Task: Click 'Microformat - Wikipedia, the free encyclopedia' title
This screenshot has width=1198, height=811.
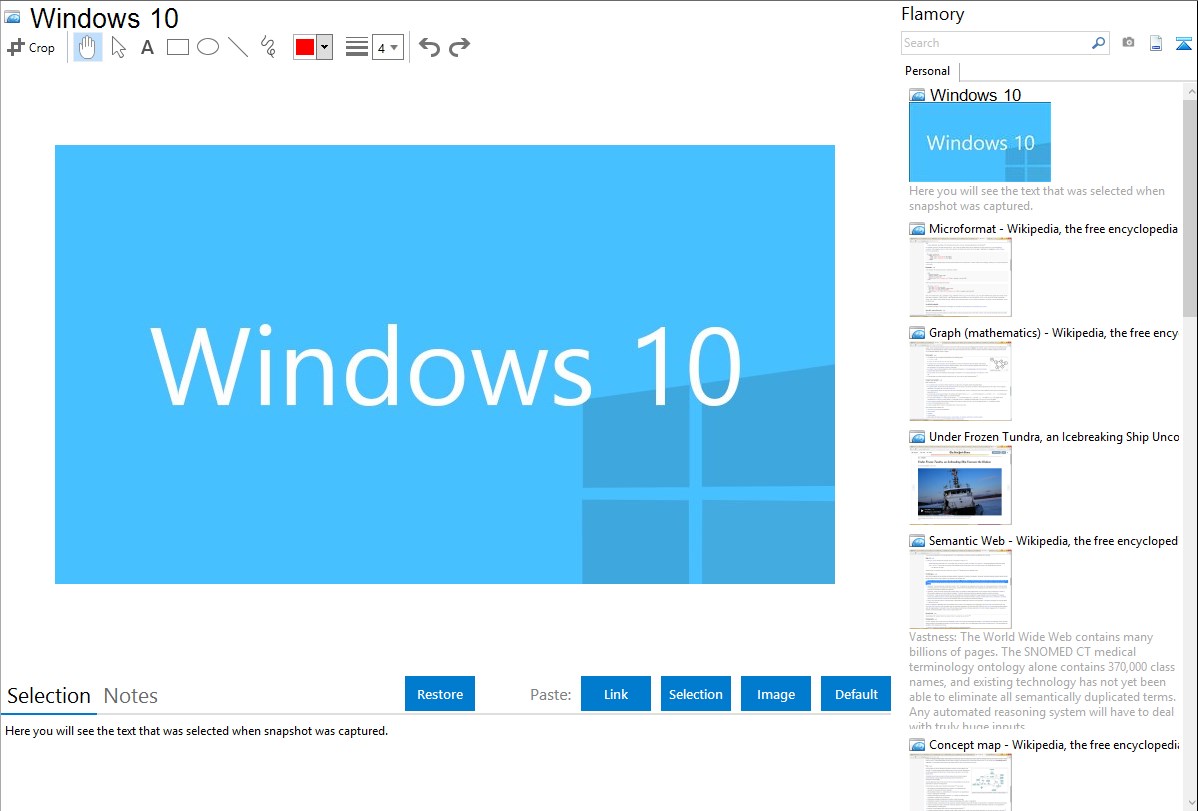Action: [x=1053, y=229]
